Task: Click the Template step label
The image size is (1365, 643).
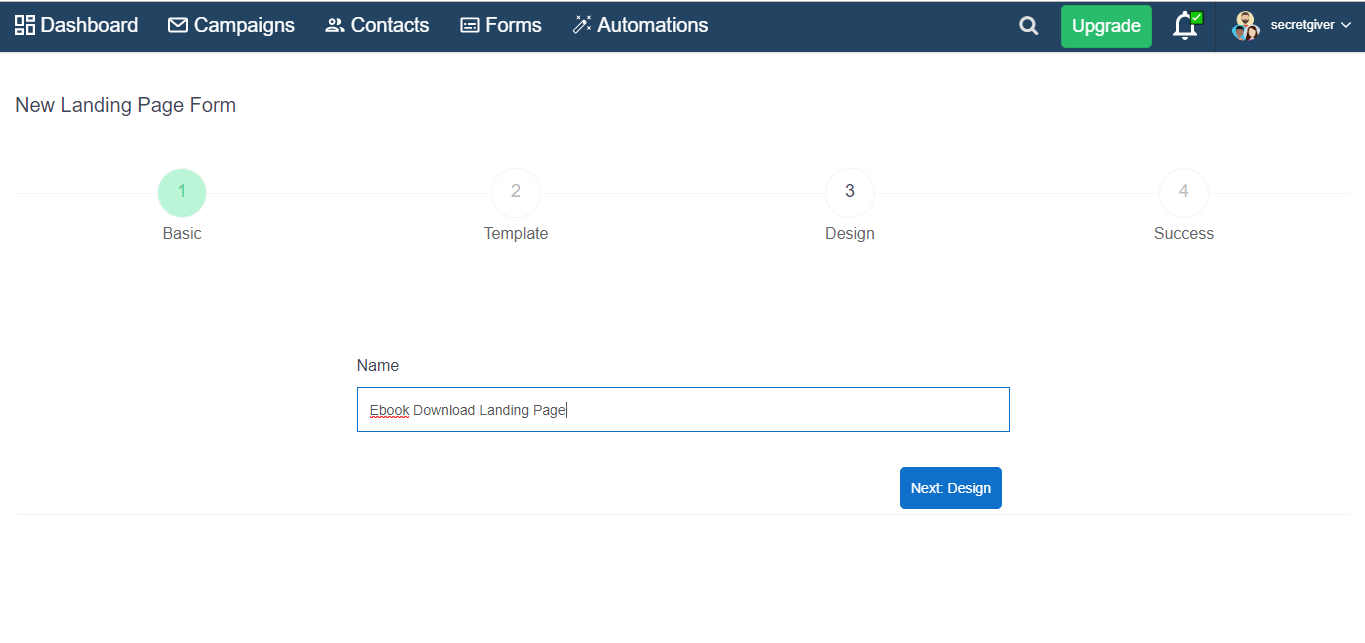Action: pos(516,234)
